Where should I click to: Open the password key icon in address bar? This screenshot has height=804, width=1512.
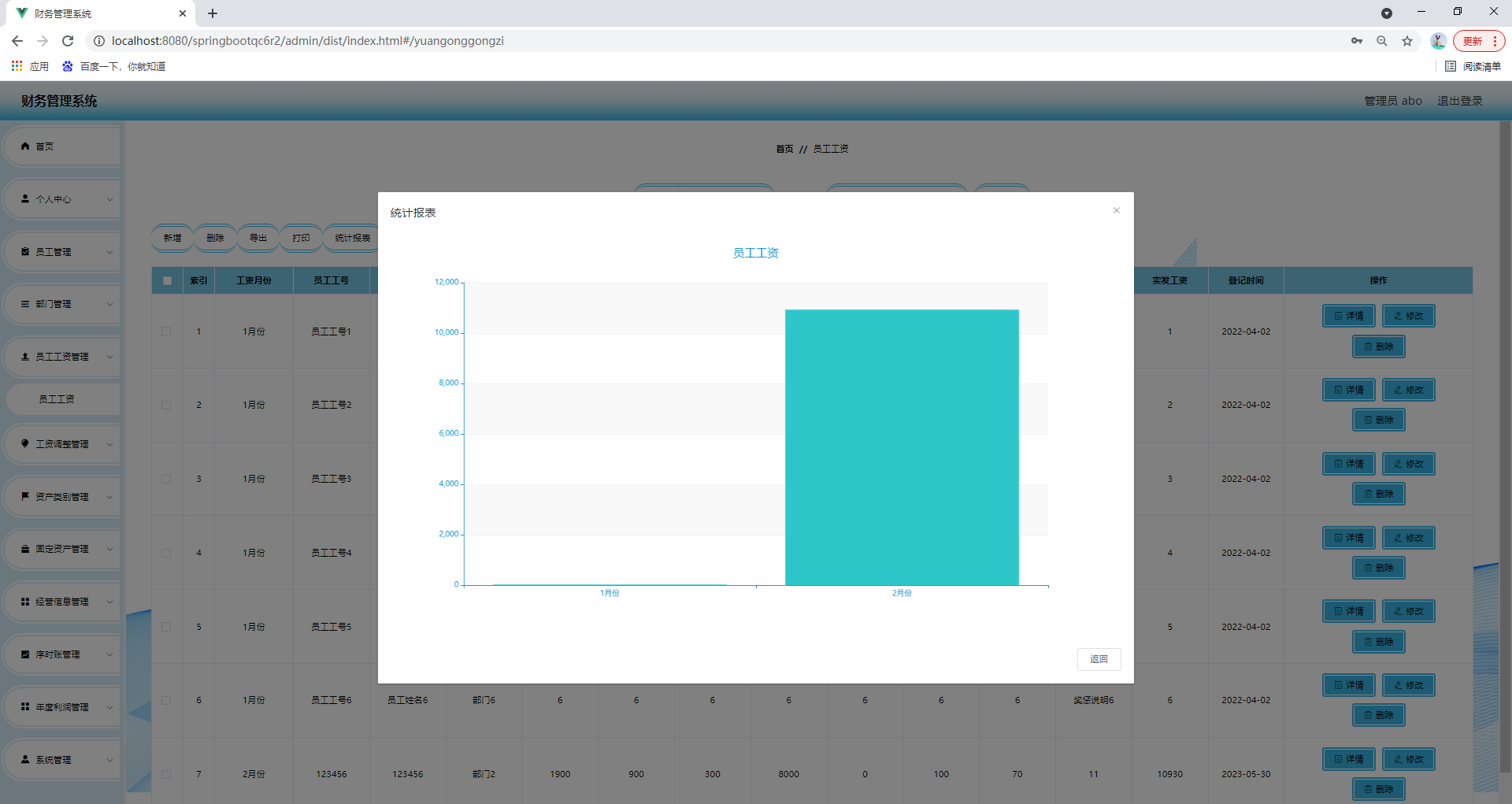point(1356,41)
